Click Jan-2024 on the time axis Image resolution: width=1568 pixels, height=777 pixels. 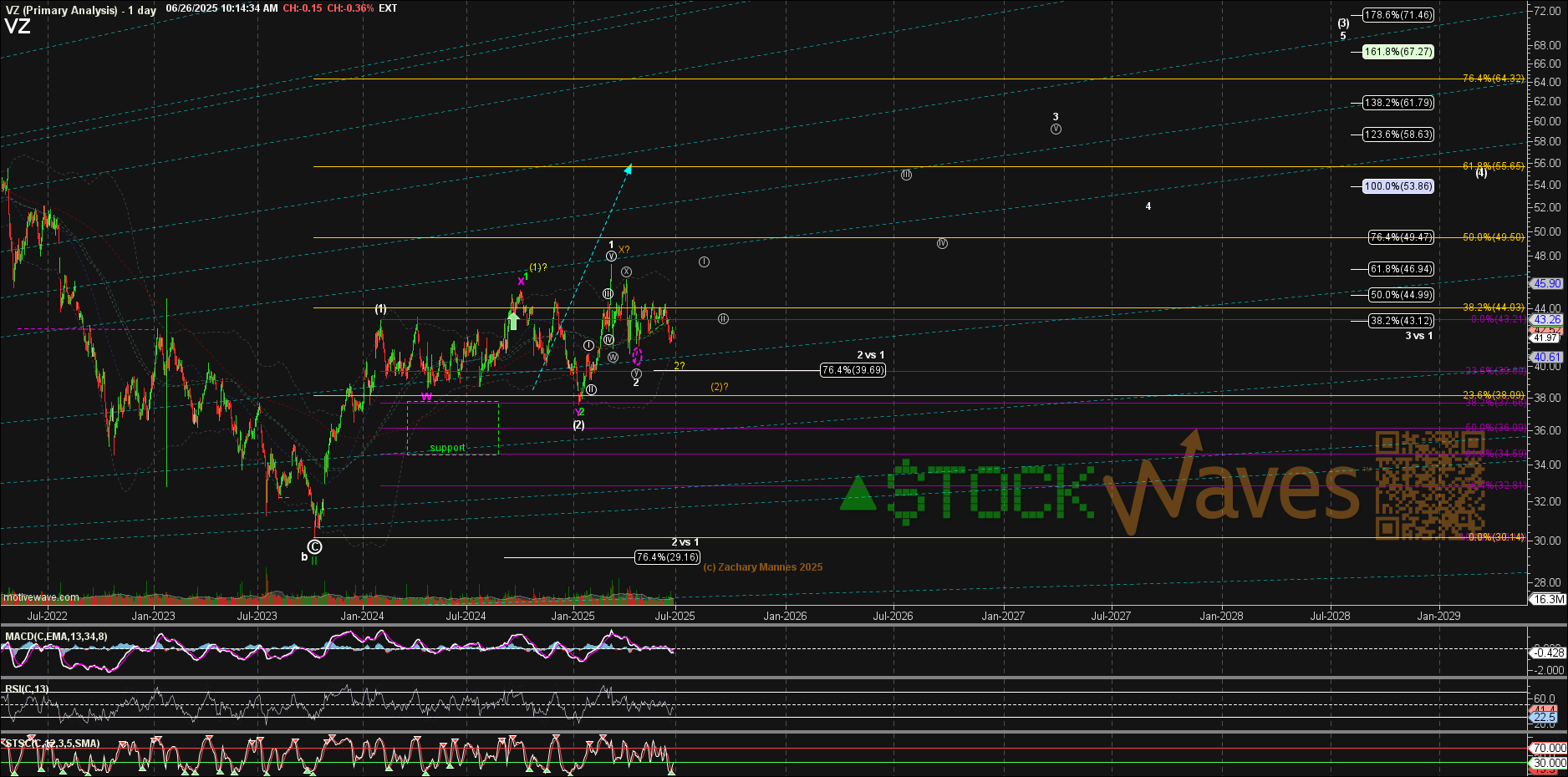pos(362,617)
